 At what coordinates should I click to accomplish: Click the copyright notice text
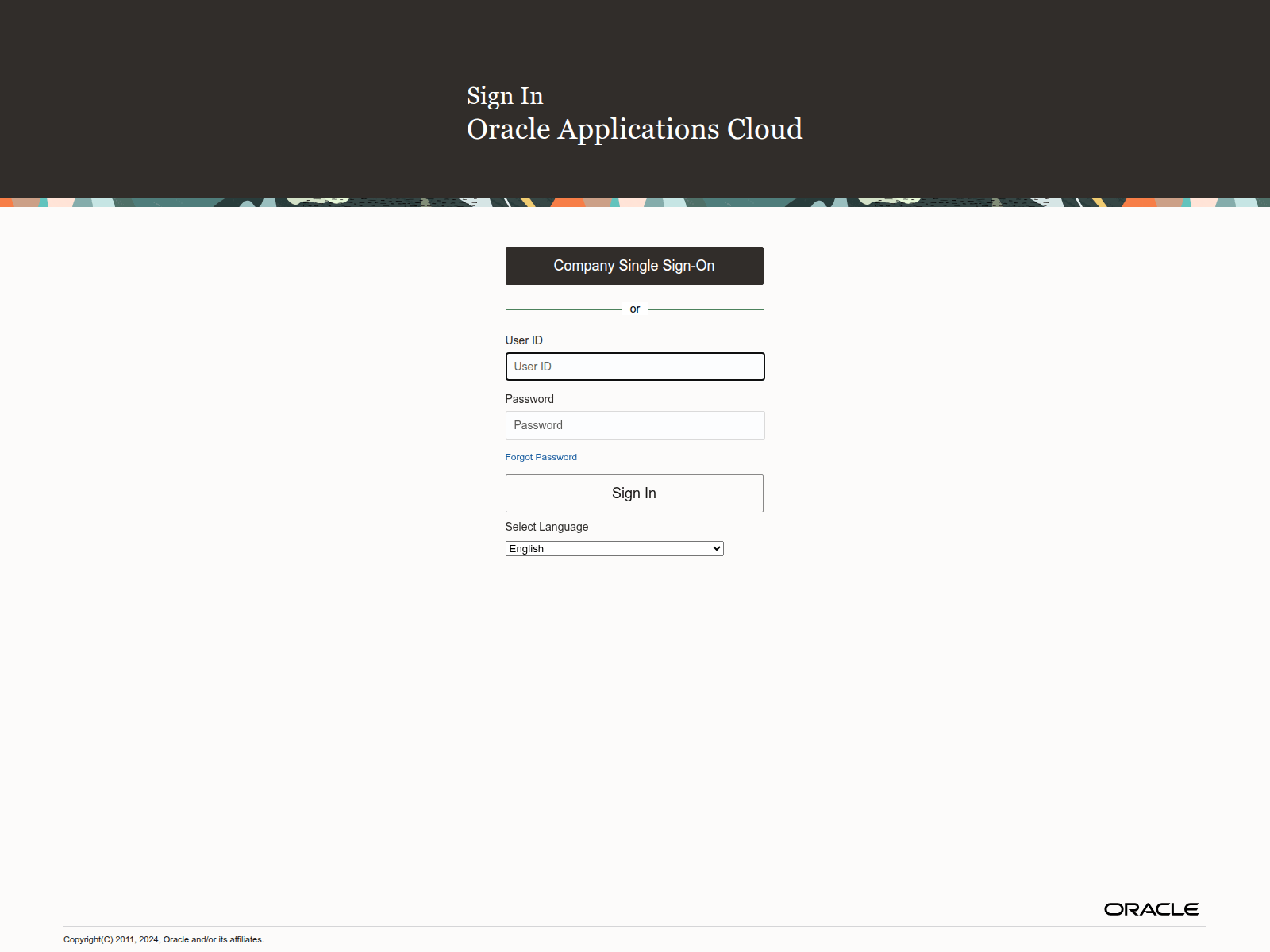point(164,939)
